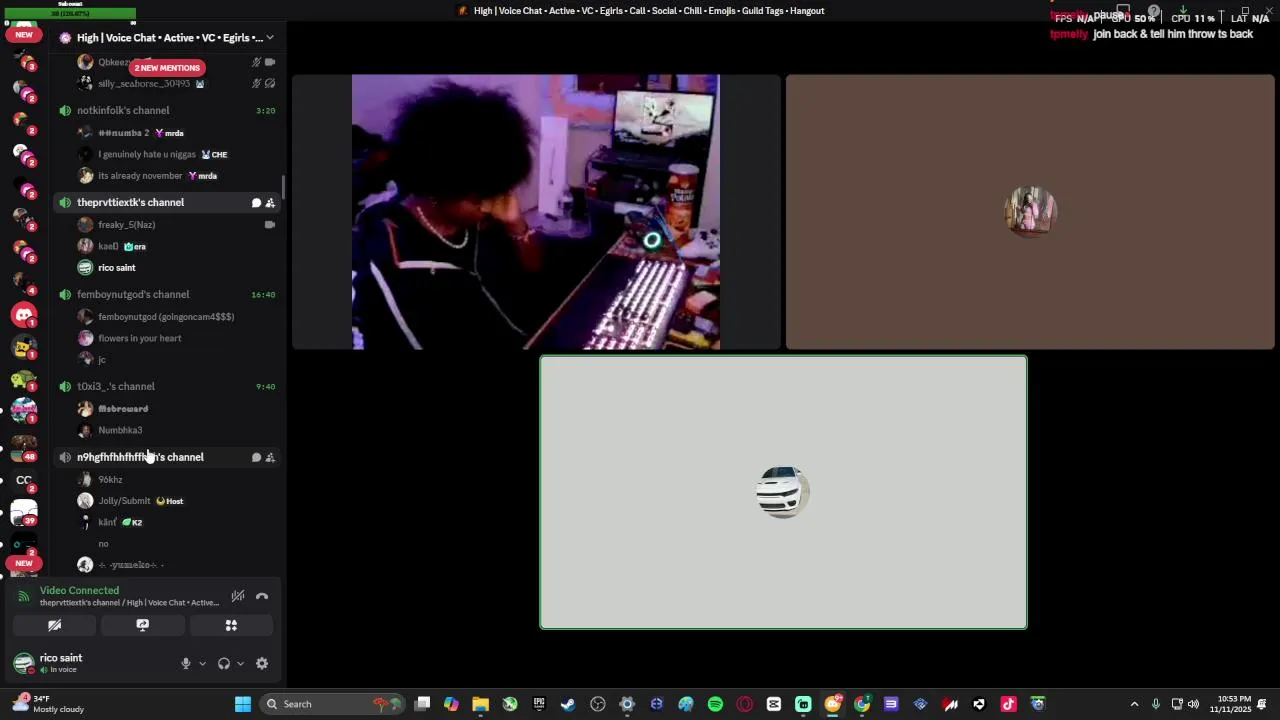This screenshot has height=720, width=1280.
Task: Open Opera GX from the taskbar
Action: point(744,704)
